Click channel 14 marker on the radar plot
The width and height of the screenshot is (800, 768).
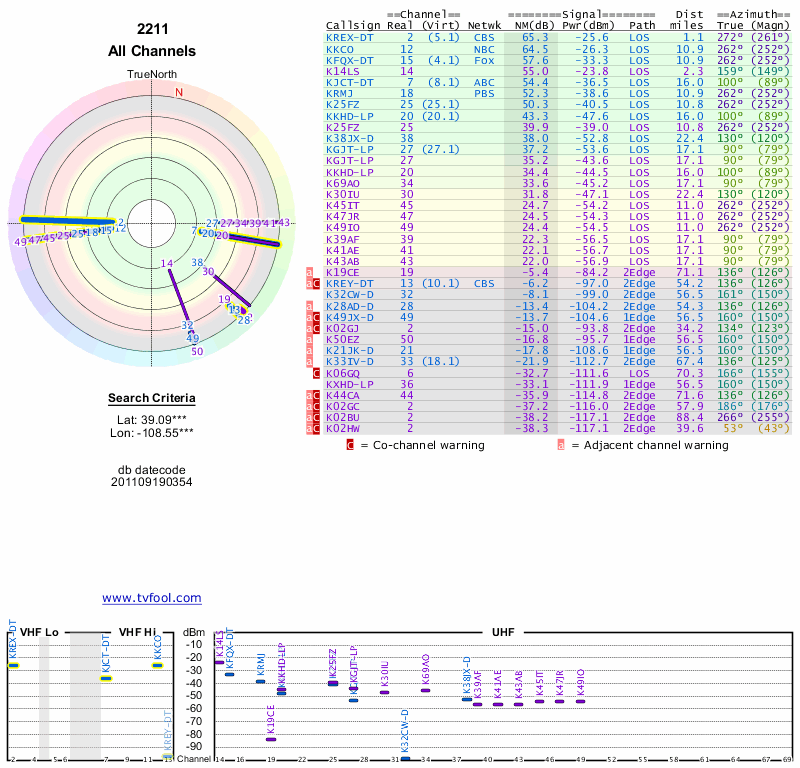coord(166,263)
